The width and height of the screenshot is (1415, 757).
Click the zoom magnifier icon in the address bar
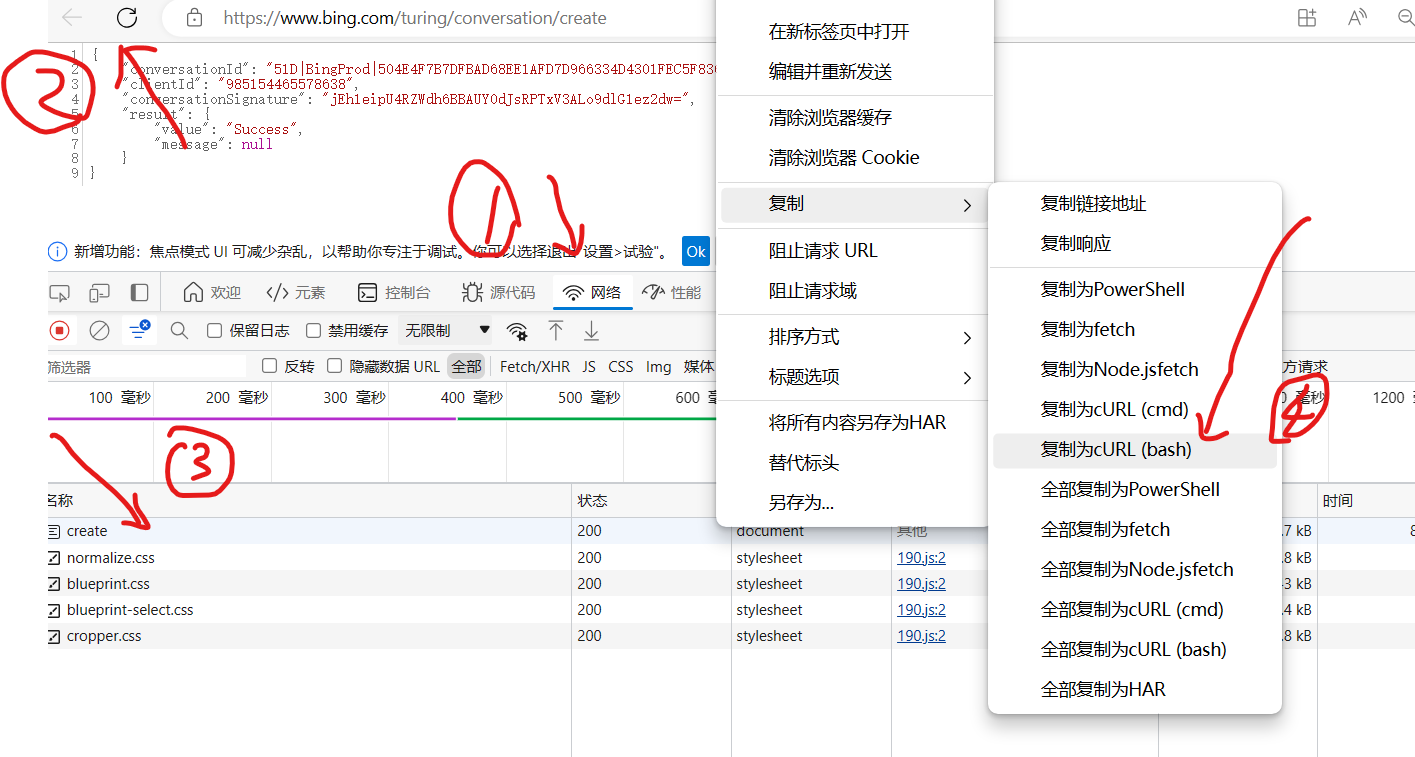click(1406, 18)
